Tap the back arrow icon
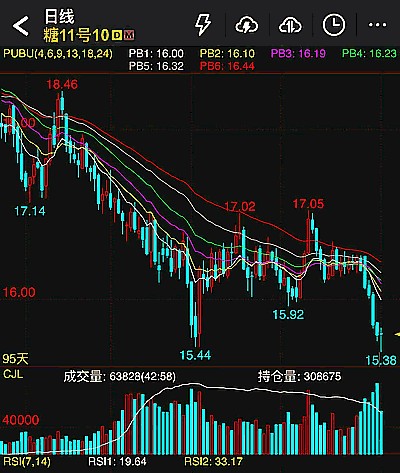Viewport: 400px width, 473px height. pos(21,26)
